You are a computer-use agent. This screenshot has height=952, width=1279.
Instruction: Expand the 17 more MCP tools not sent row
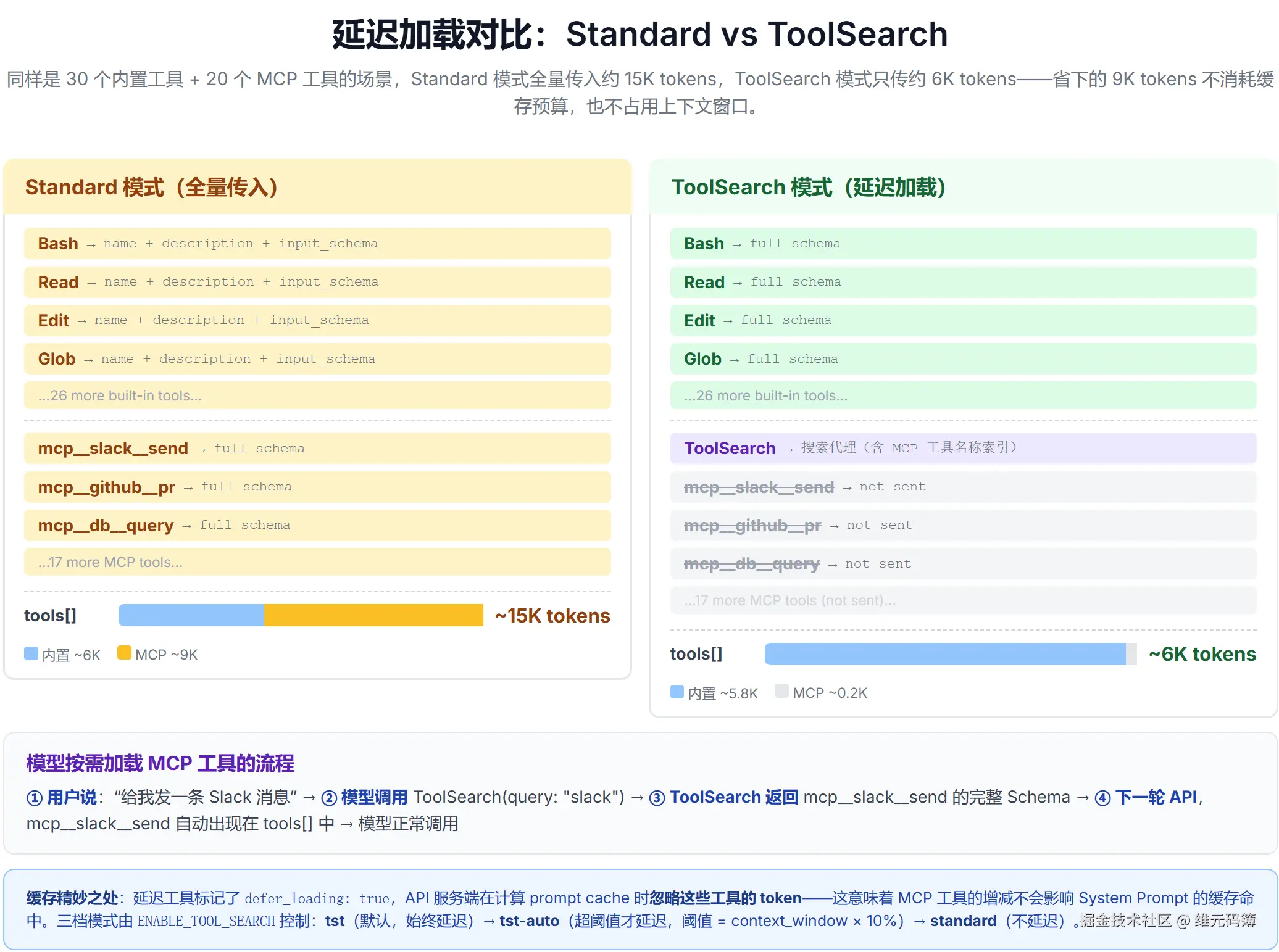pos(962,600)
